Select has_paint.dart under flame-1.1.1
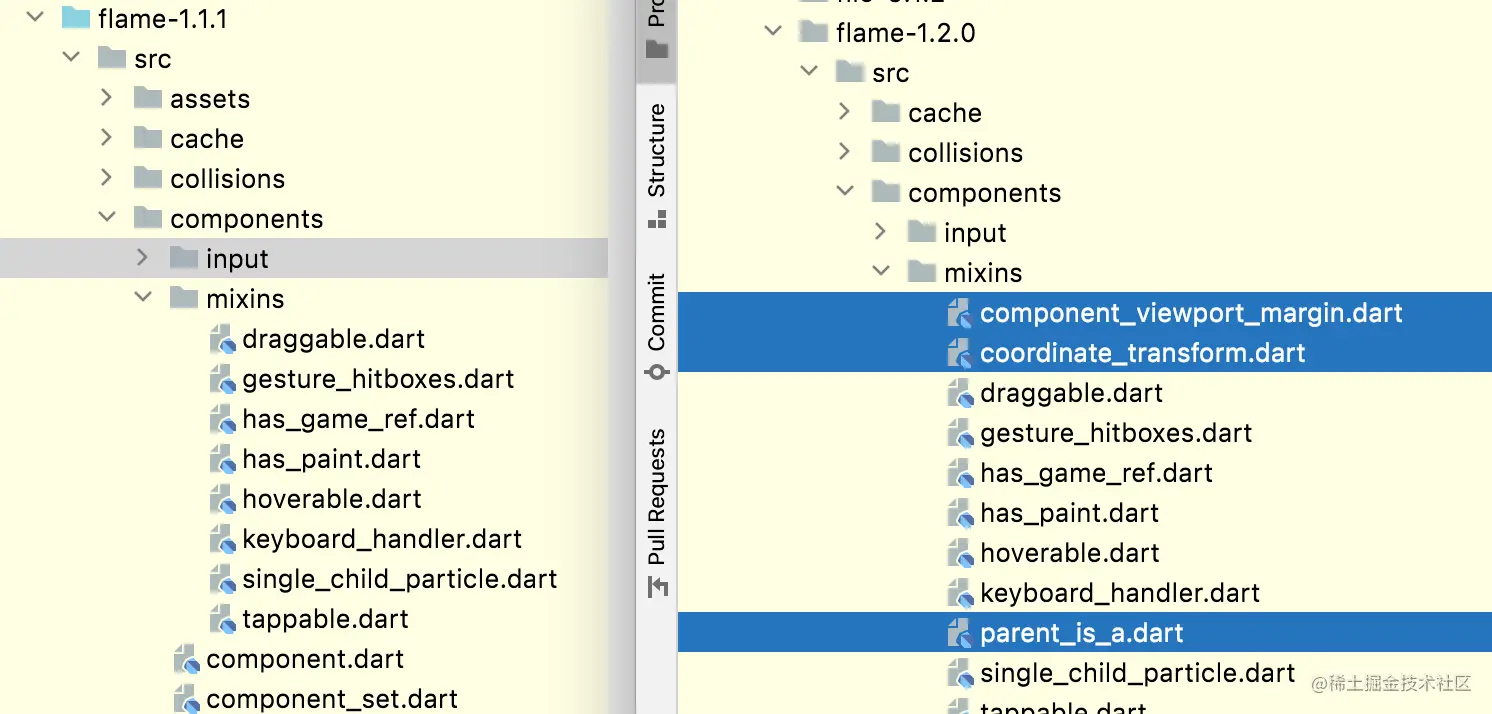The height and width of the screenshot is (714, 1492). click(331, 459)
